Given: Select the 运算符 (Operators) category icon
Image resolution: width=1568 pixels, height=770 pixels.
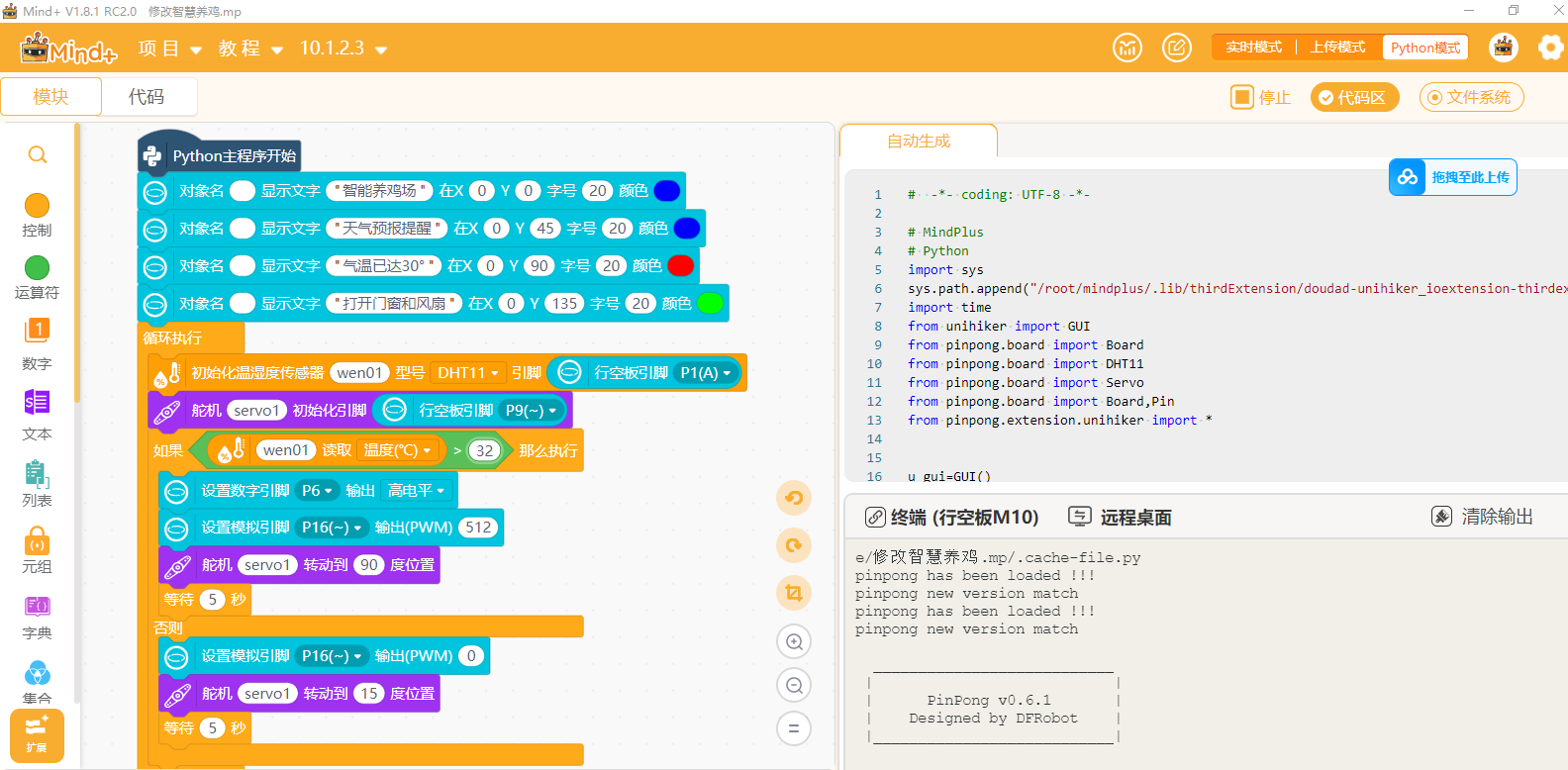Looking at the screenshot, I should [37, 267].
